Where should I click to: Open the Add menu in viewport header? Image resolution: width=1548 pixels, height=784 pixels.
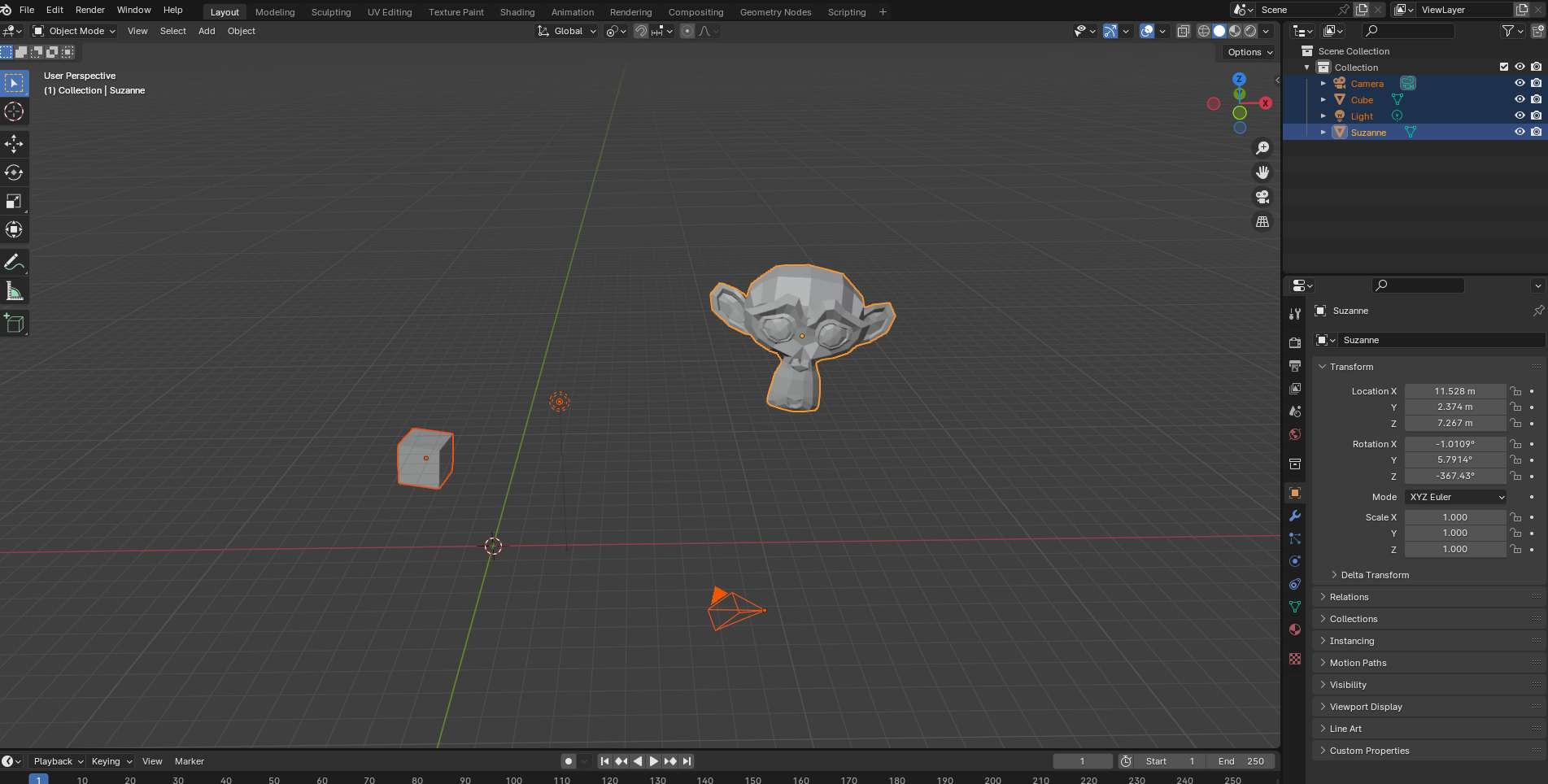[207, 31]
